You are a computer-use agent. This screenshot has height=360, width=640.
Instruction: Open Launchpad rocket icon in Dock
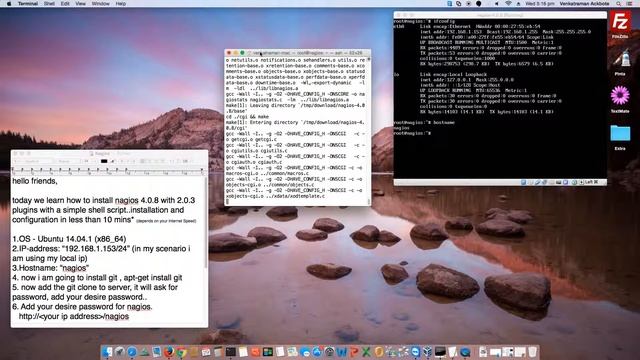tap(119, 352)
